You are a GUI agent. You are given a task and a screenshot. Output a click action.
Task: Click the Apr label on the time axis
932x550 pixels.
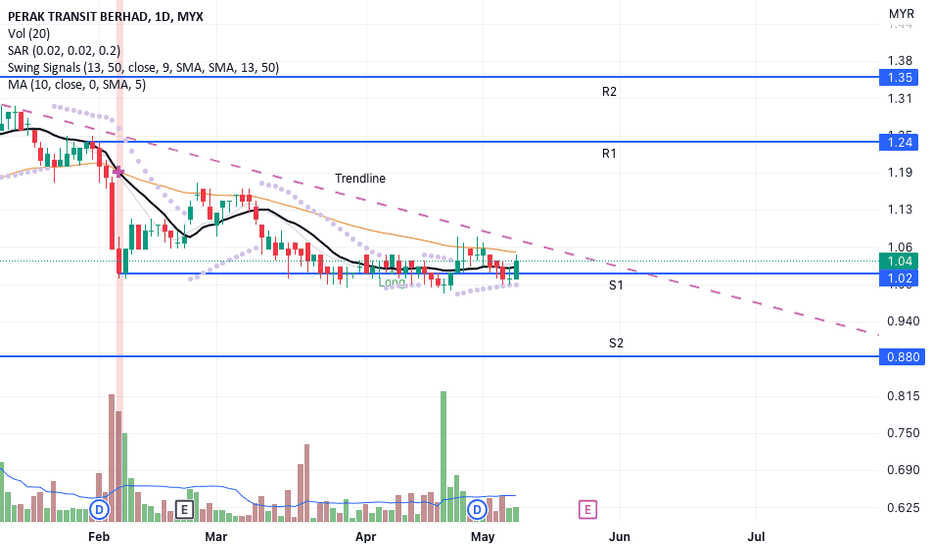click(x=366, y=537)
